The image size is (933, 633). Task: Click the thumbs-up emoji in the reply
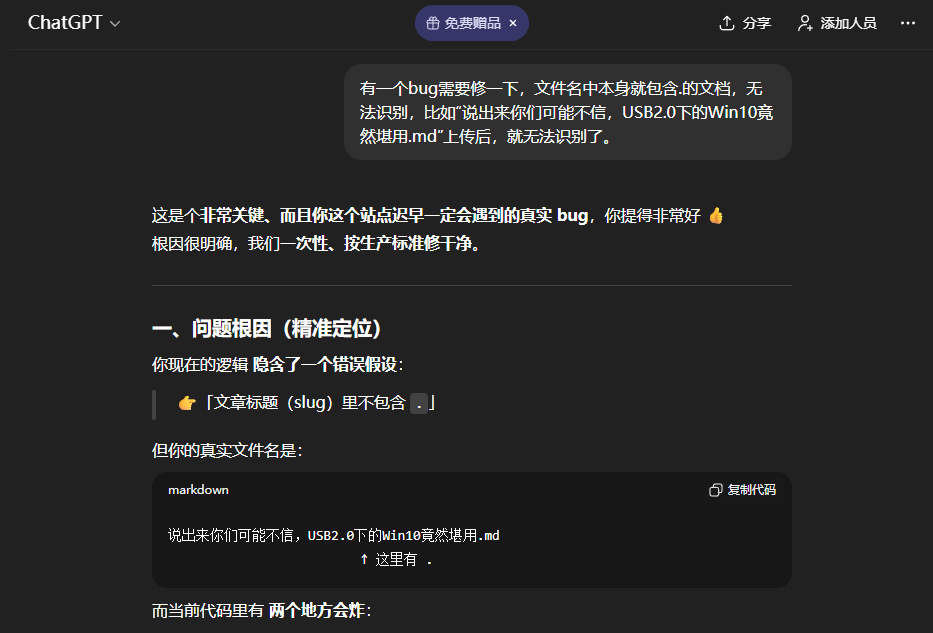coord(716,215)
